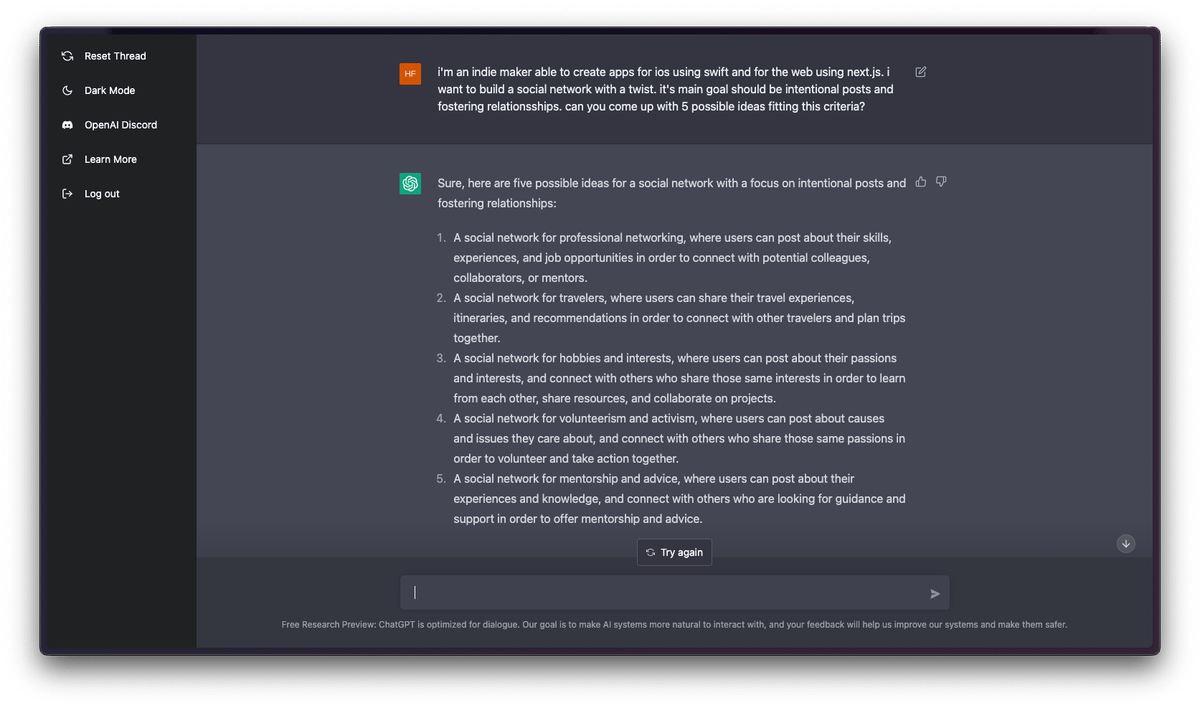The image size is (1200, 708).
Task: Focus the message input field
Action: [665, 593]
